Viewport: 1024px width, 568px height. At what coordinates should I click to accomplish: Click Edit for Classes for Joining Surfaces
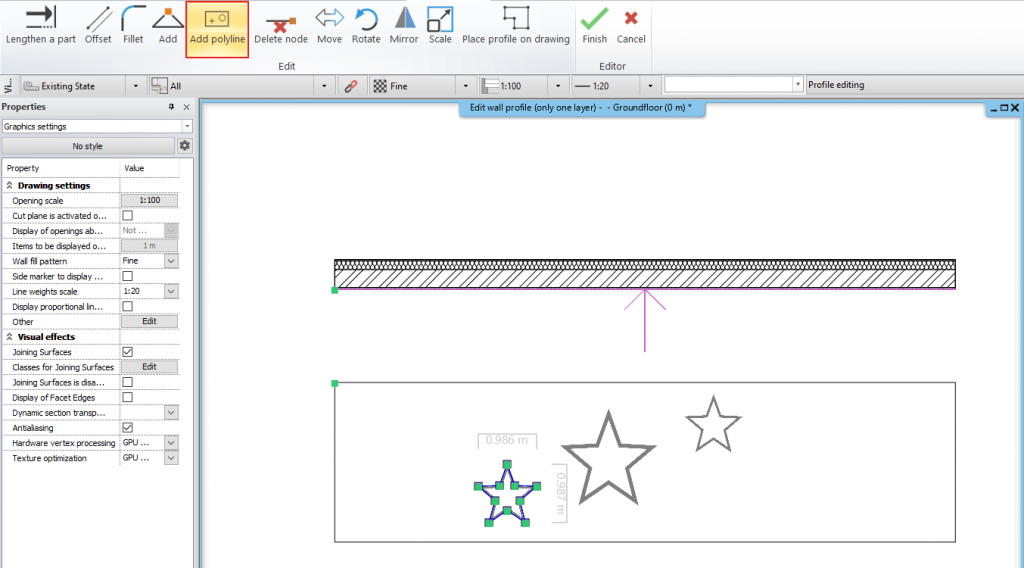149,367
